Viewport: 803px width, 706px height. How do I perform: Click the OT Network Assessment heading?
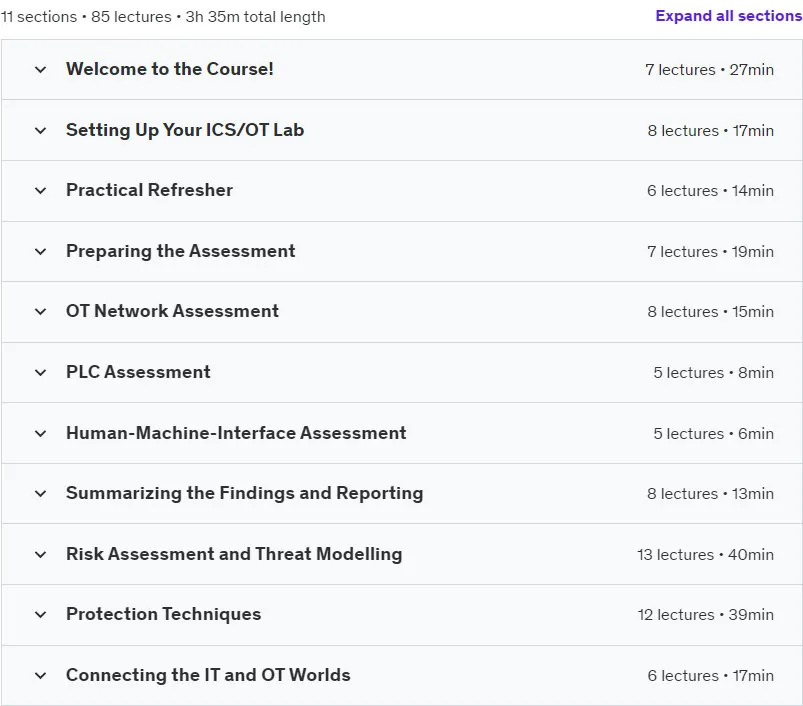point(173,311)
